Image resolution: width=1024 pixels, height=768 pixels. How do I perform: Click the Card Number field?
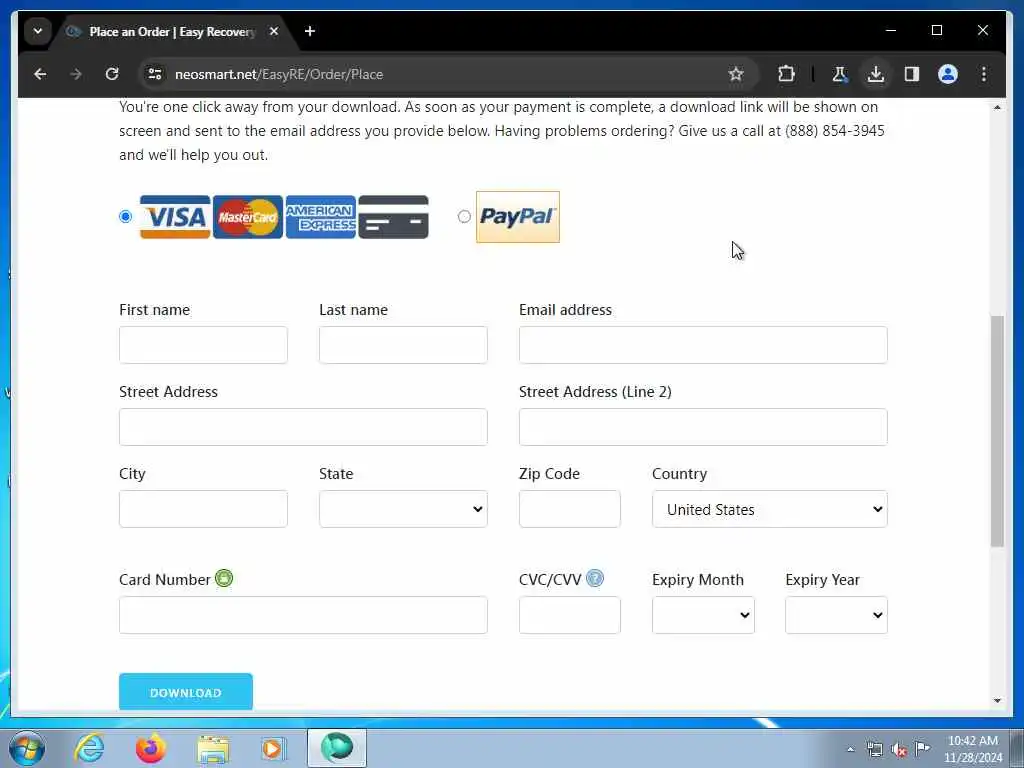click(x=303, y=615)
